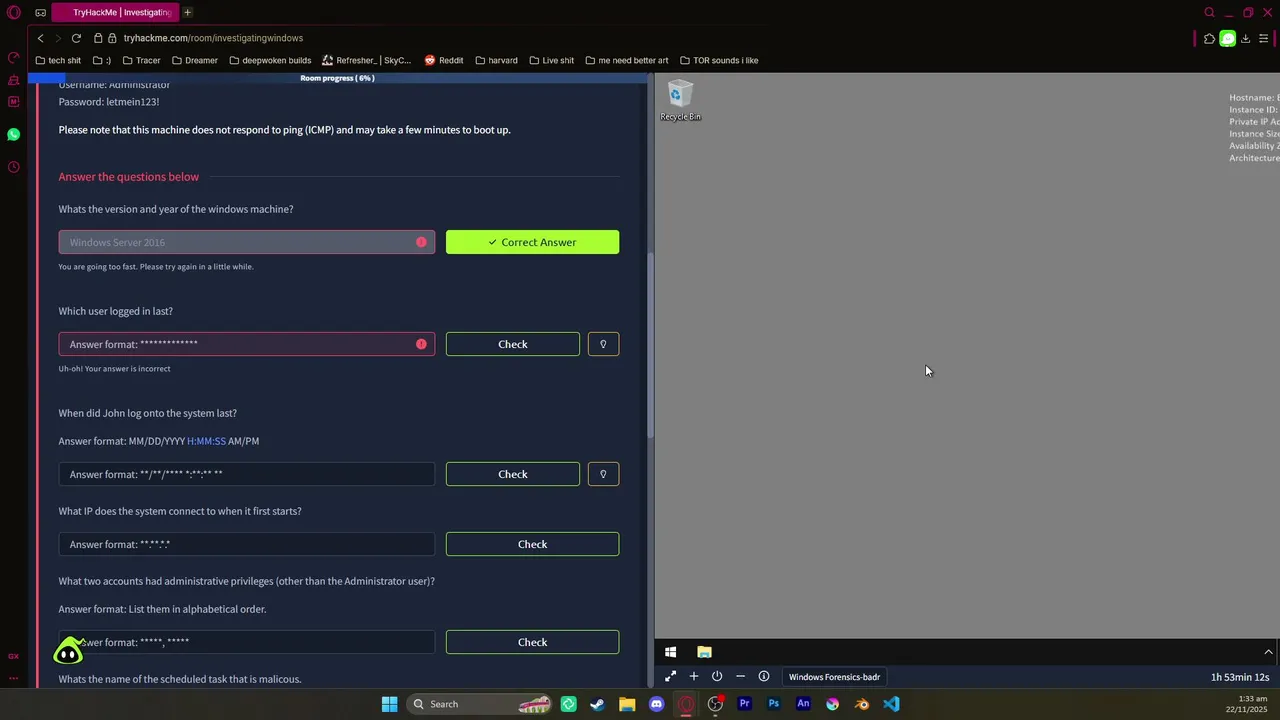1280x720 pixels.
Task: Open sidebar history clock icon
Action: pos(13,167)
